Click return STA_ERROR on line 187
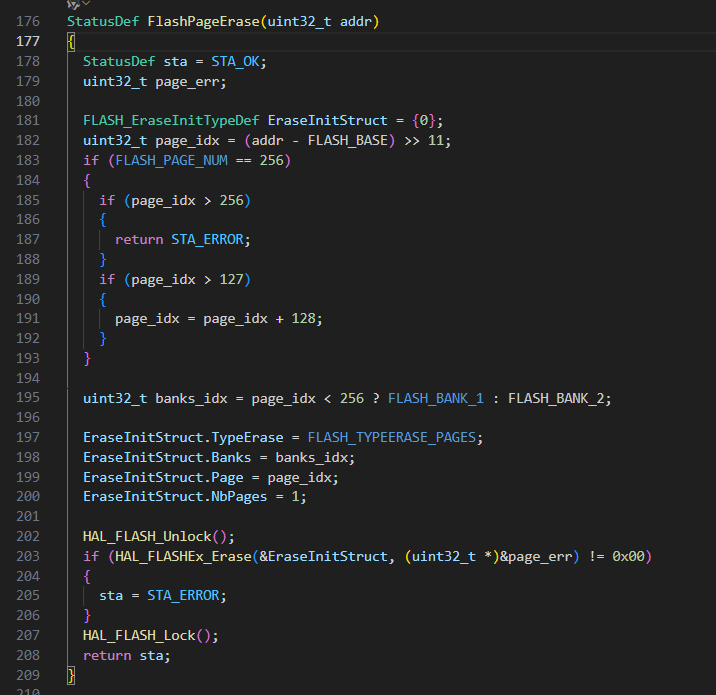Image resolution: width=716 pixels, height=695 pixels. pos(182,239)
